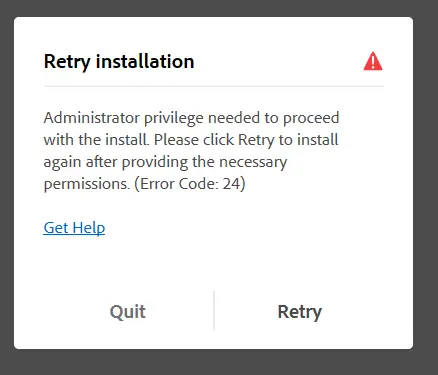
Task: Click the word "proceed" in the error message
Action: [x=311, y=118]
